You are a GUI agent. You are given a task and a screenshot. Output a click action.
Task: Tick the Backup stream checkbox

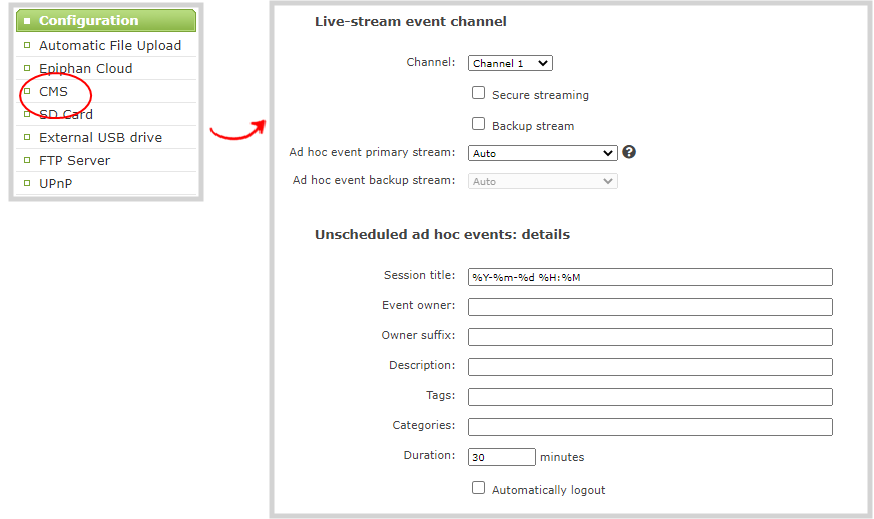[478, 124]
